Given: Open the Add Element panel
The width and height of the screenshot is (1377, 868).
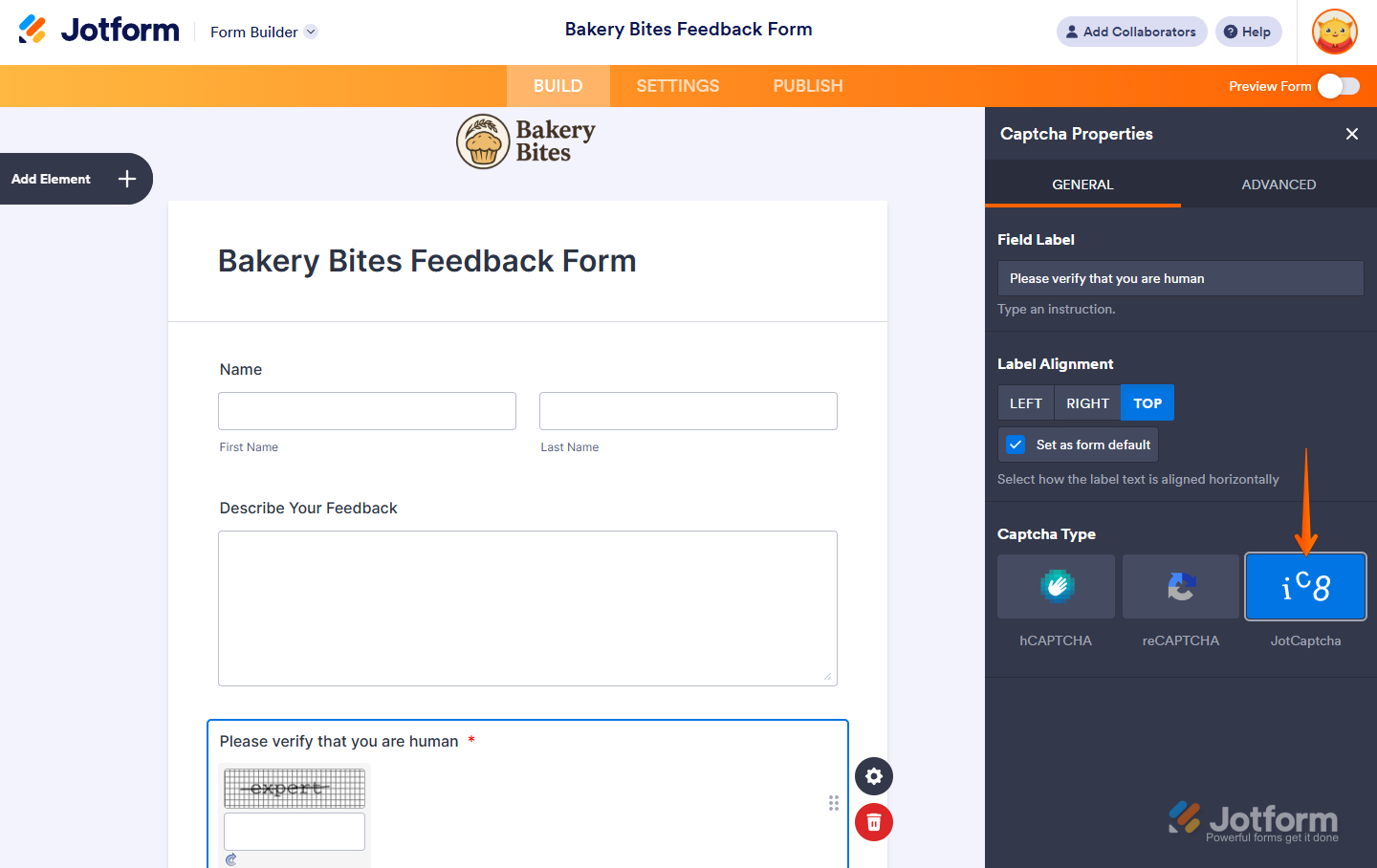Looking at the screenshot, I should coord(76,179).
